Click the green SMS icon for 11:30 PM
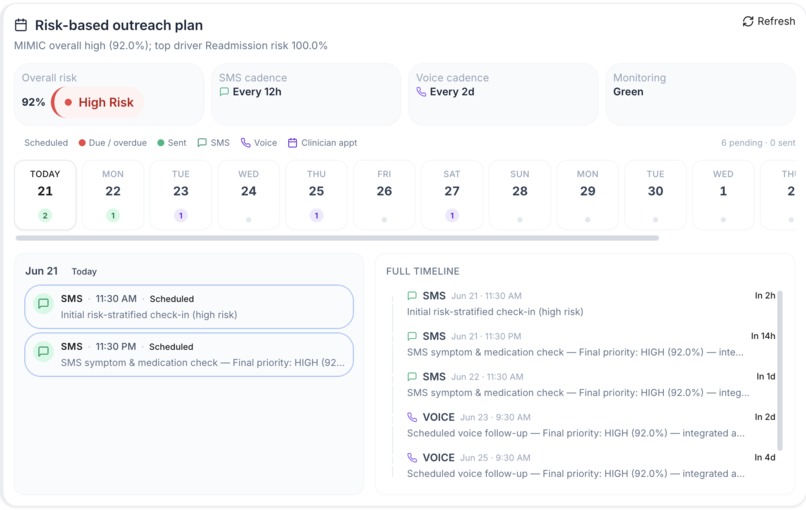 (x=44, y=352)
